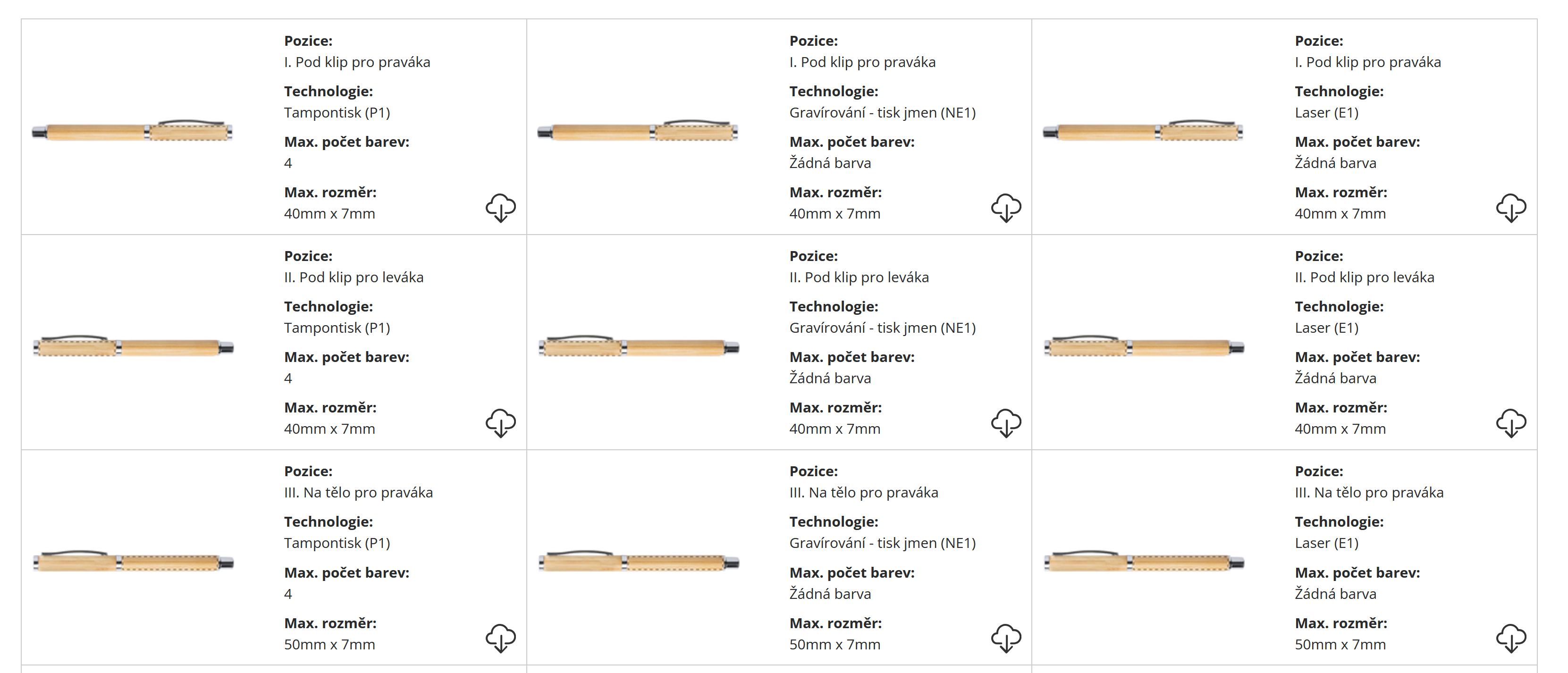Open pen image for Tampontisk Pod klip pro praváka
This screenshot has width=1568, height=673.
[x=132, y=131]
